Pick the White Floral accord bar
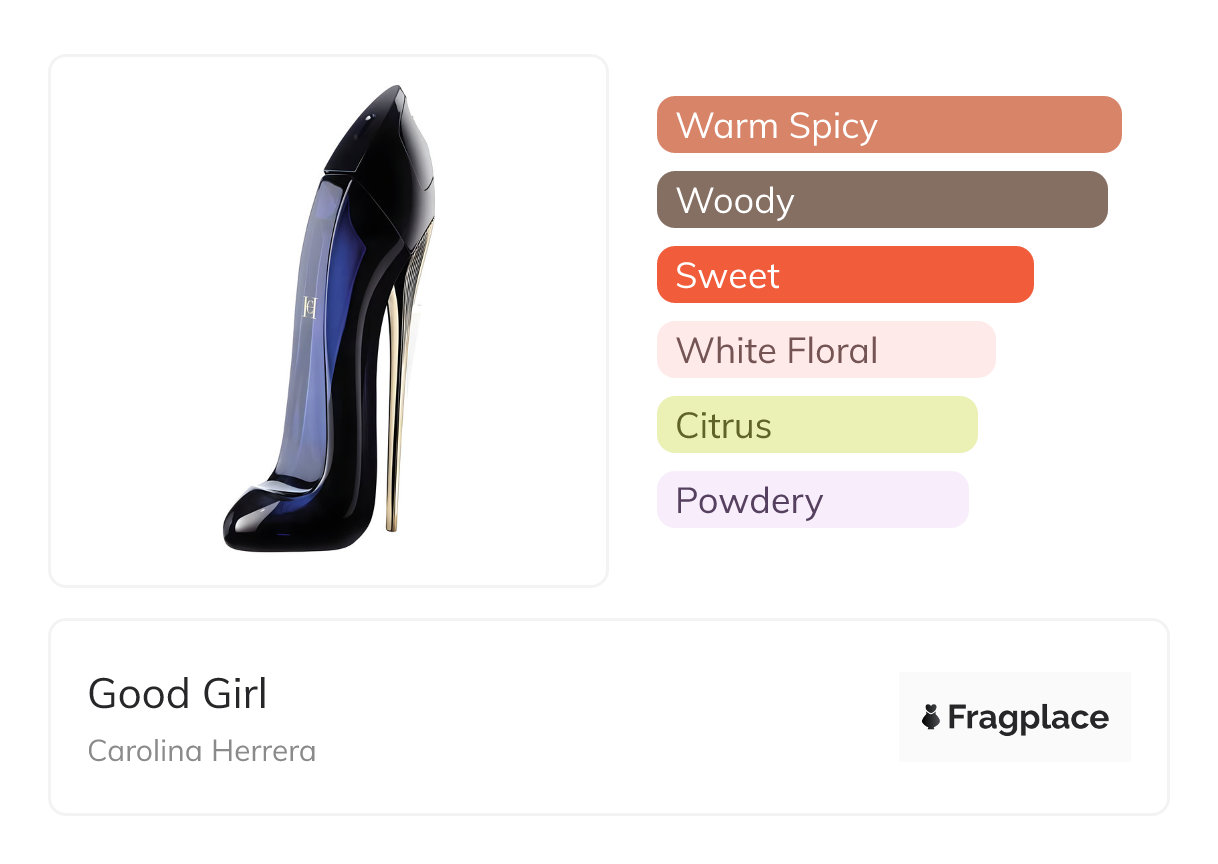 (x=825, y=350)
